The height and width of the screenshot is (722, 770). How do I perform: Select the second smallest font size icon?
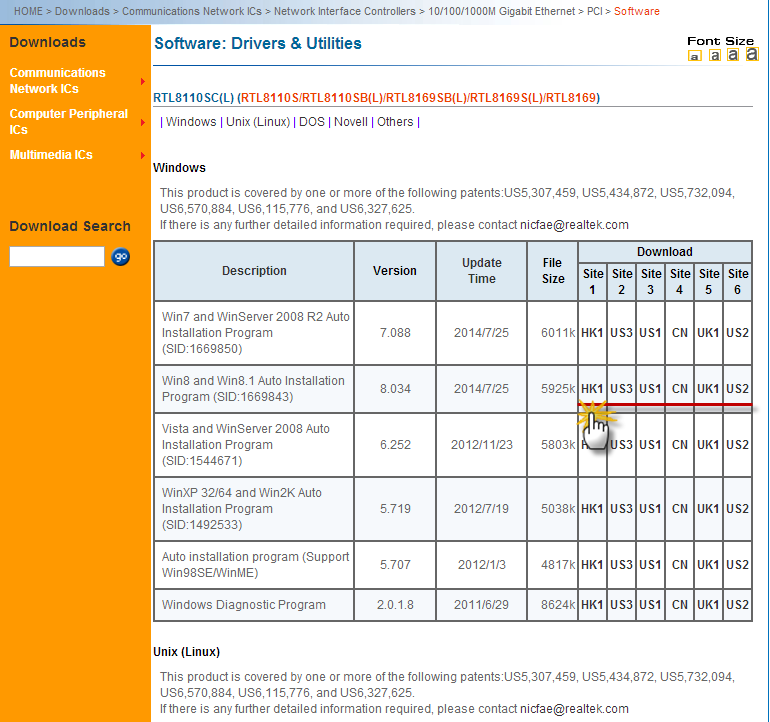(715, 55)
